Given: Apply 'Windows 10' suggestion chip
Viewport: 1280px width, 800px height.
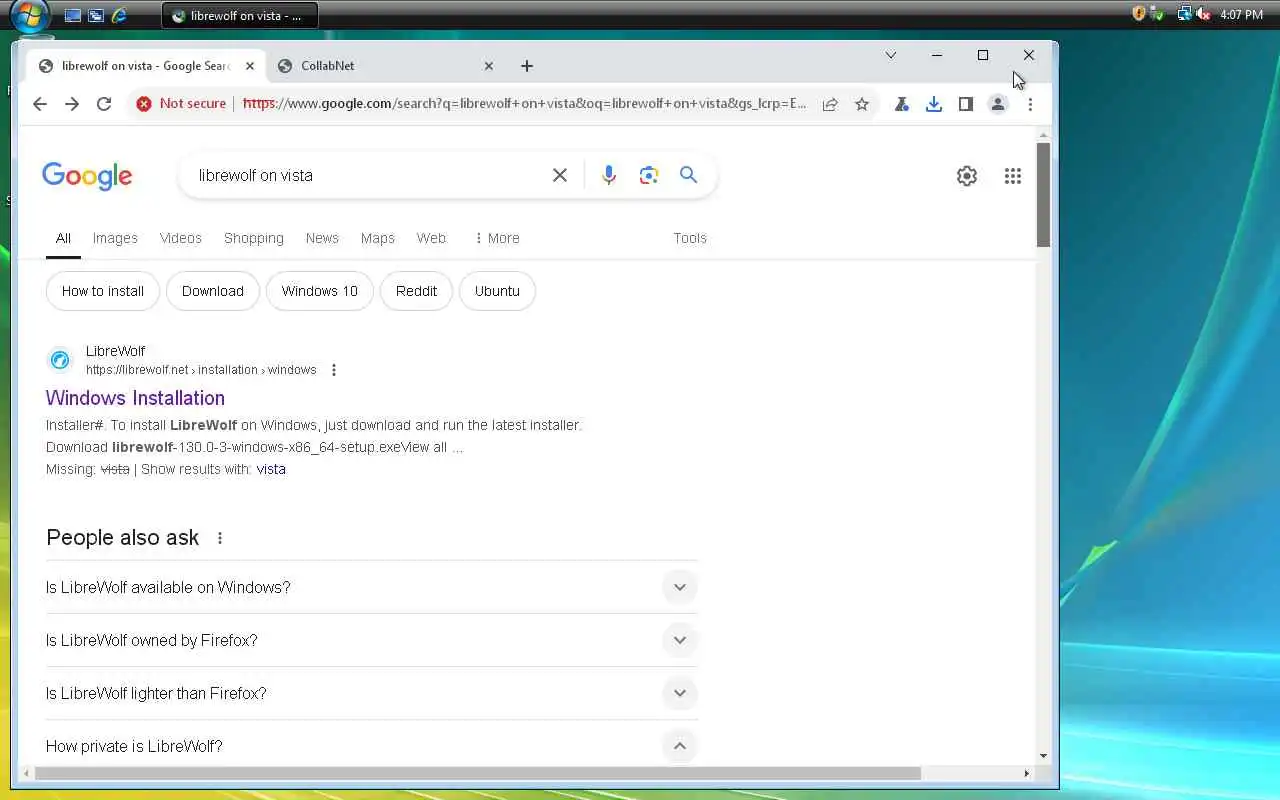Looking at the screenshot, I should 319,291.
